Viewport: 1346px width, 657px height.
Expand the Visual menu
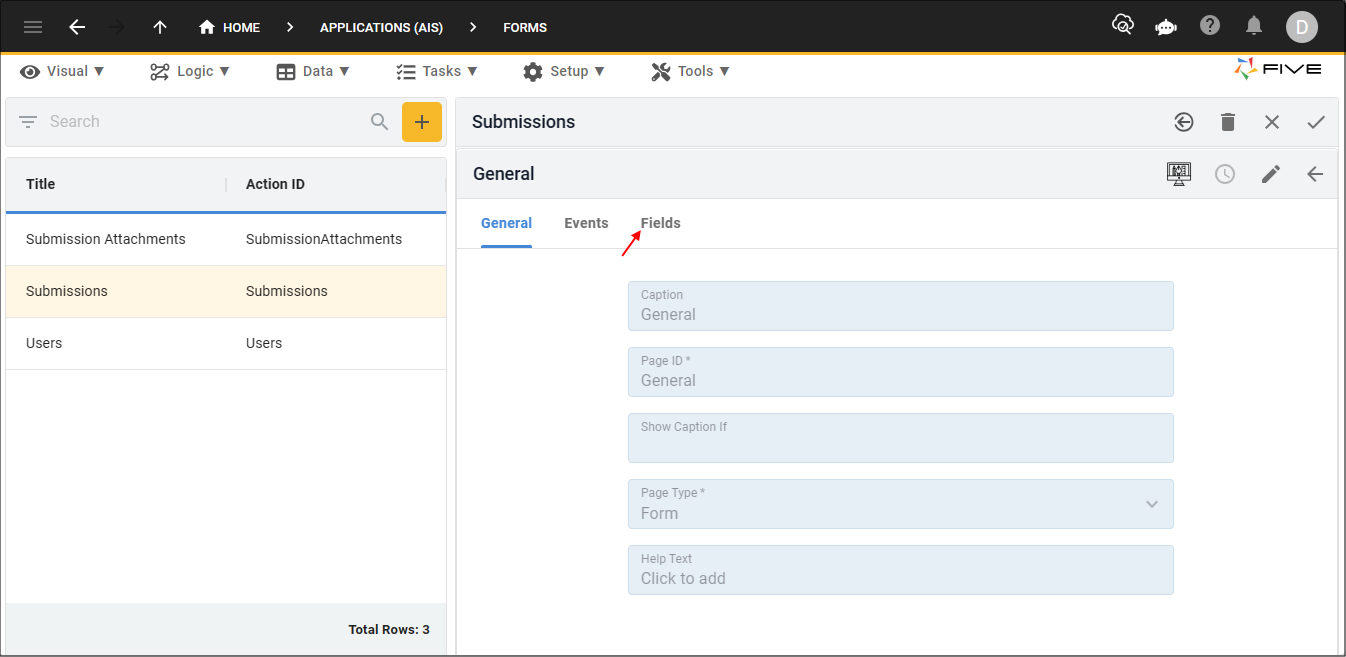(x=62, y=71)
